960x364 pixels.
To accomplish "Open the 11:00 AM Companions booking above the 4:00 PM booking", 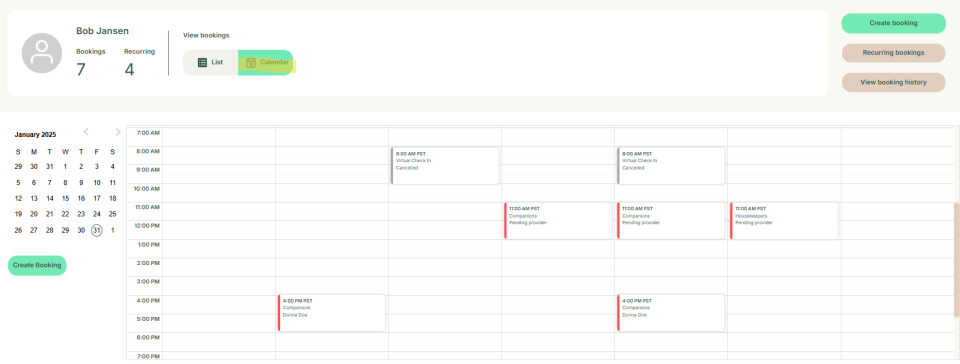I will (x=671, y=221).
